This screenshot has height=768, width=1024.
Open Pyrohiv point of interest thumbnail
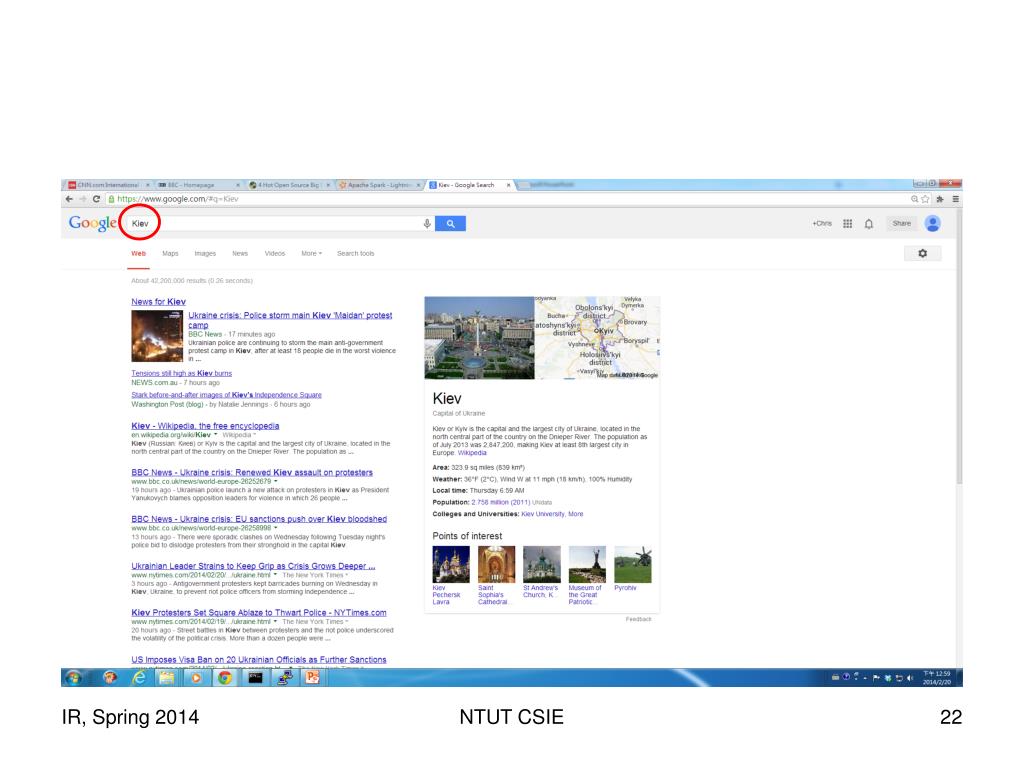point(633,564)
